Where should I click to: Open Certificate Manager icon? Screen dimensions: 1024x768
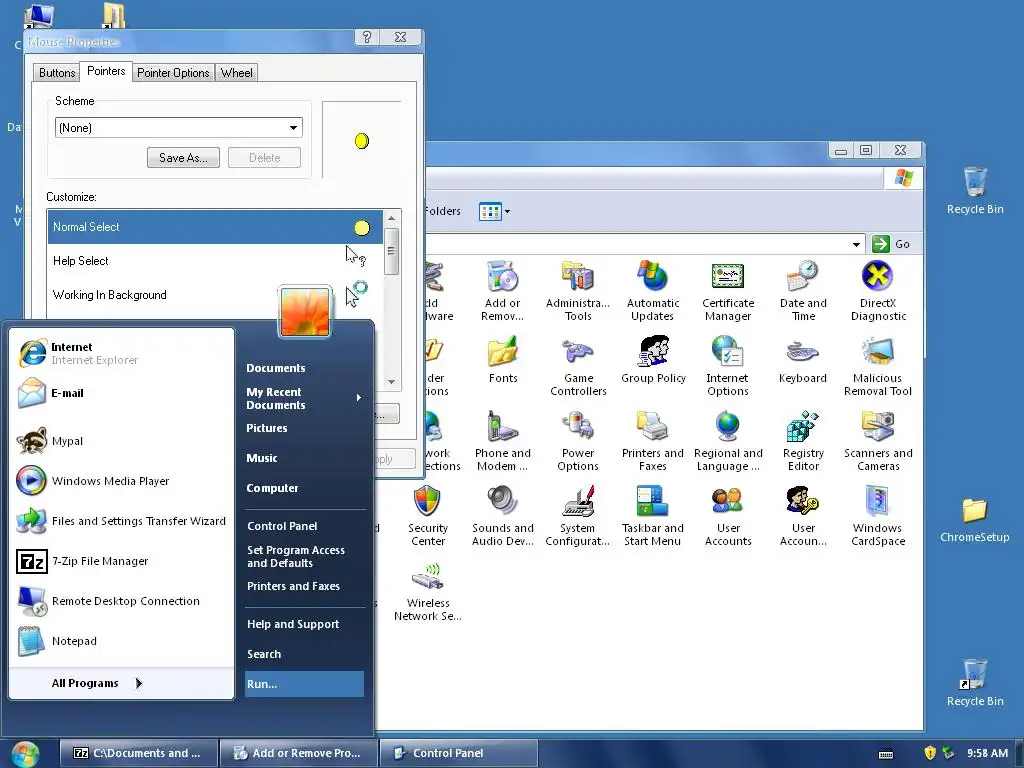[x=728, y=291]
